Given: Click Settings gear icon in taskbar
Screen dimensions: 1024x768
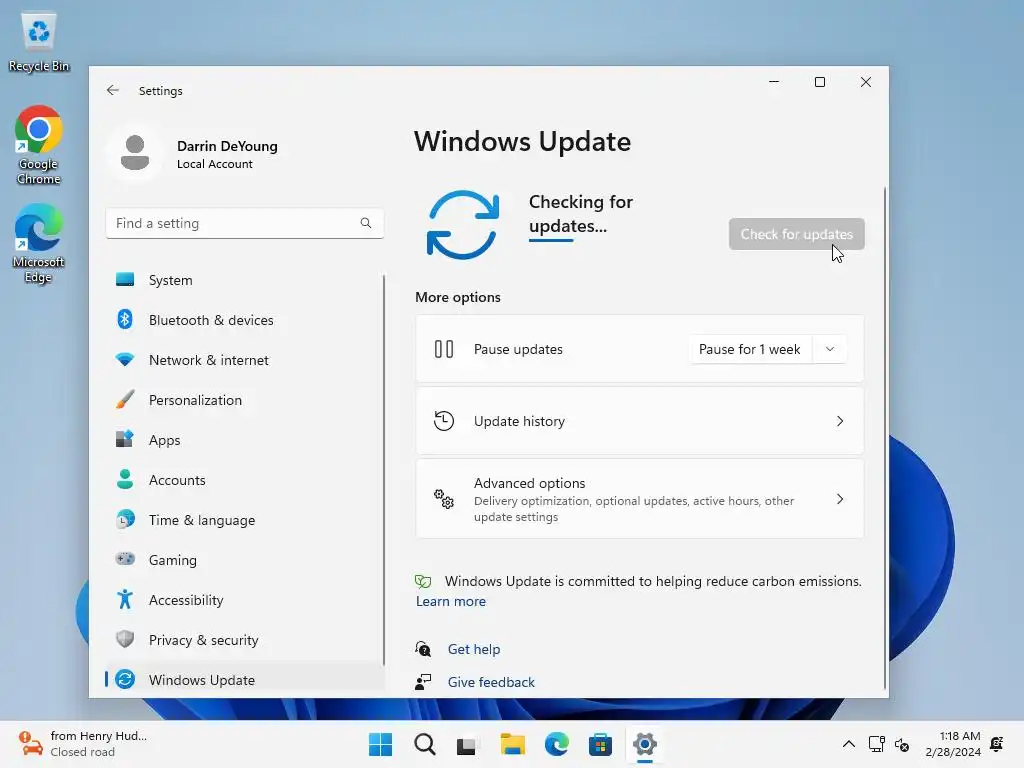Looking at the screenshot, I should (x=645, y=744).
